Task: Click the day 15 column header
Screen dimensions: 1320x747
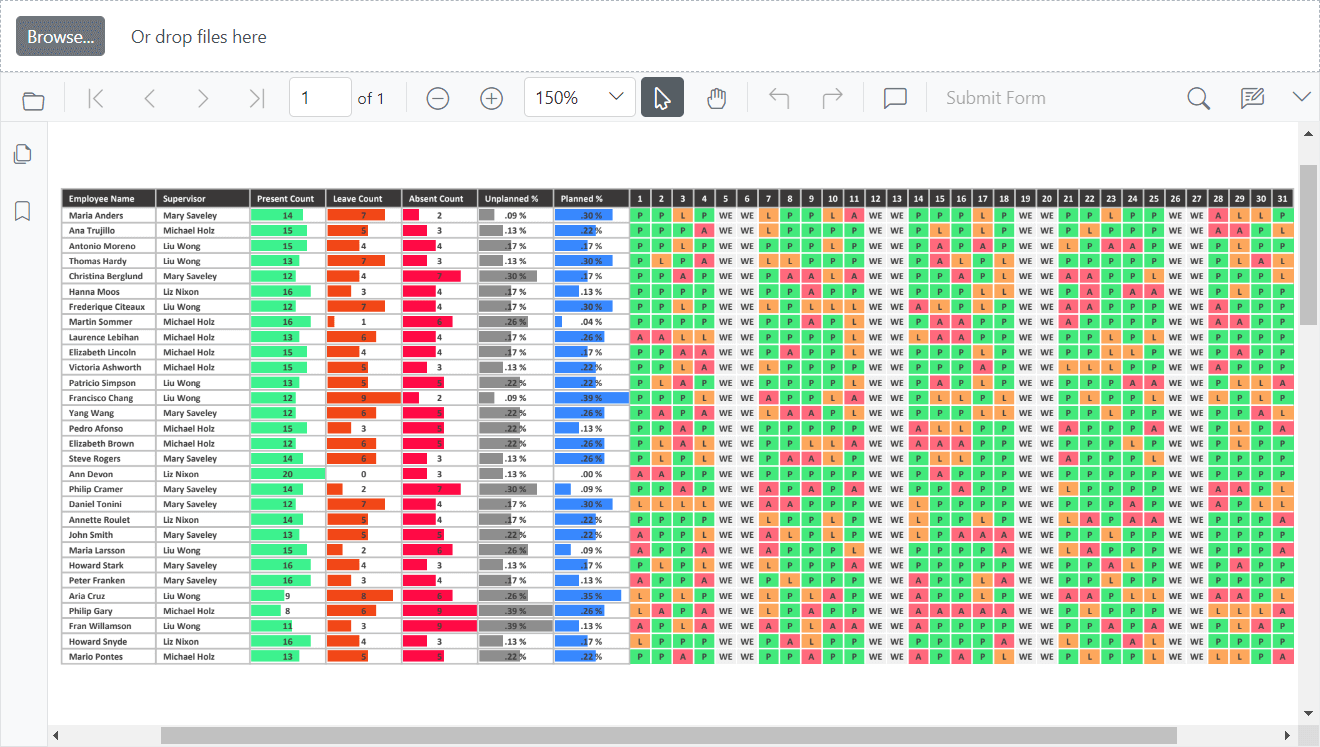Action: click(940, 199)
